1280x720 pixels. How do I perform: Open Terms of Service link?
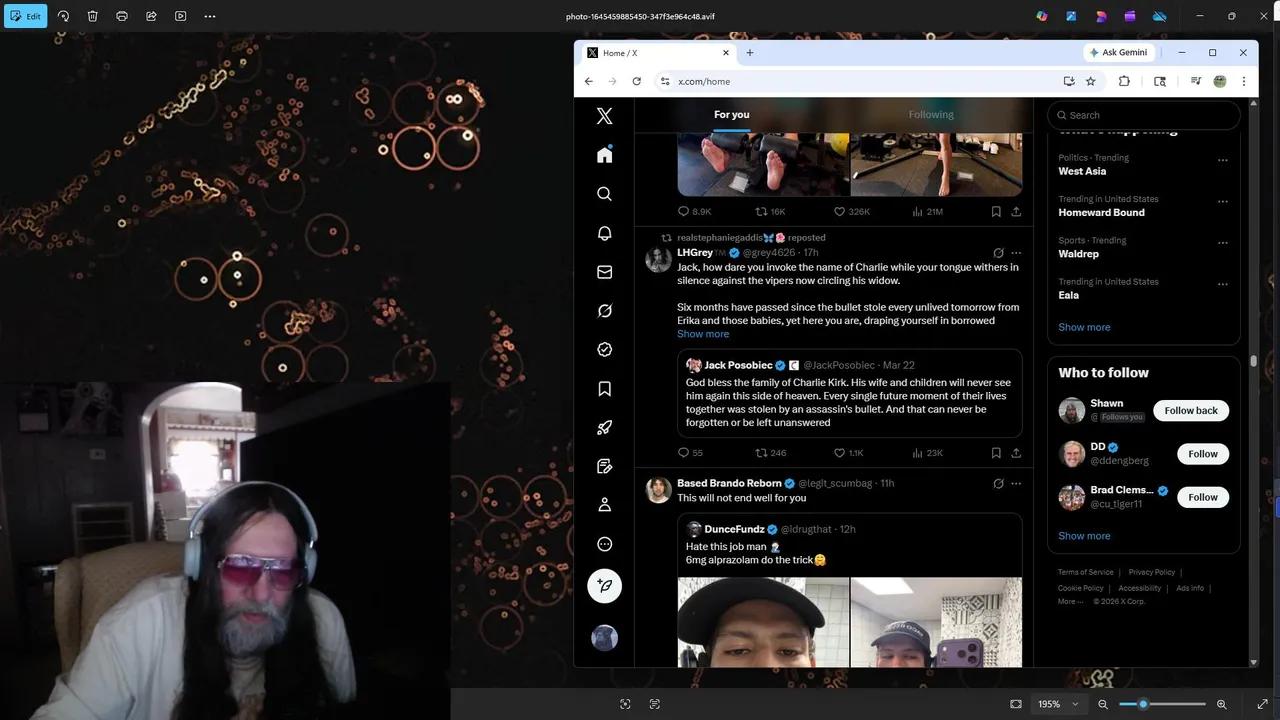tap(1085, 572)
